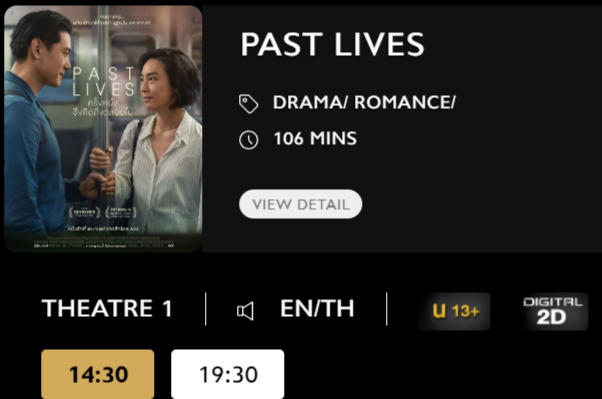Open the VIEW DETAIL button
The image size is (602, 399).
pos(300,204)
